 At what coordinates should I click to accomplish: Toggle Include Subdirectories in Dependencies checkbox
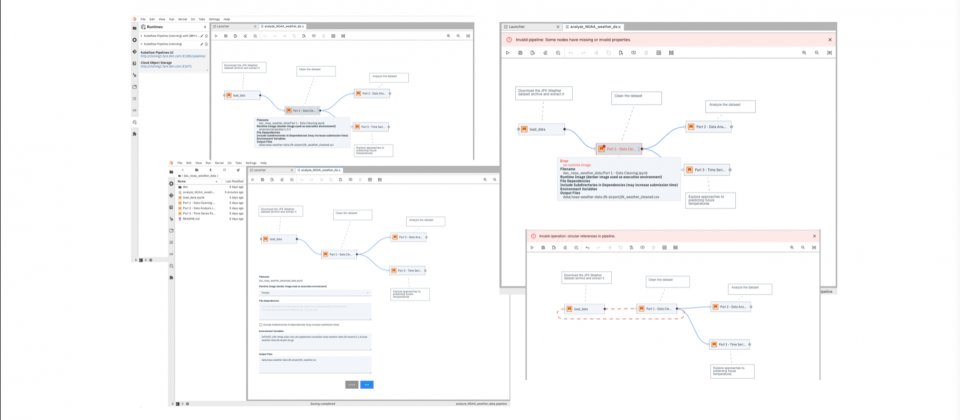(x=261, y=324)
